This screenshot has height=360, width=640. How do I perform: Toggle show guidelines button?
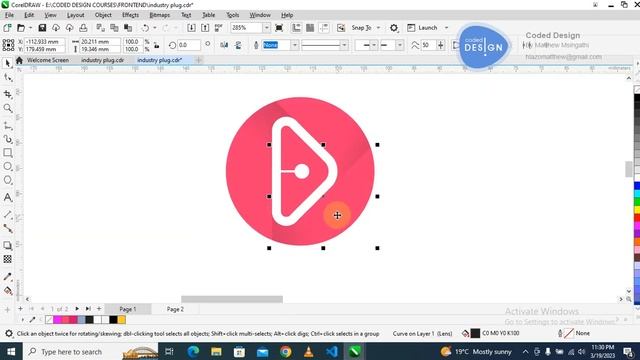[324, 28]
